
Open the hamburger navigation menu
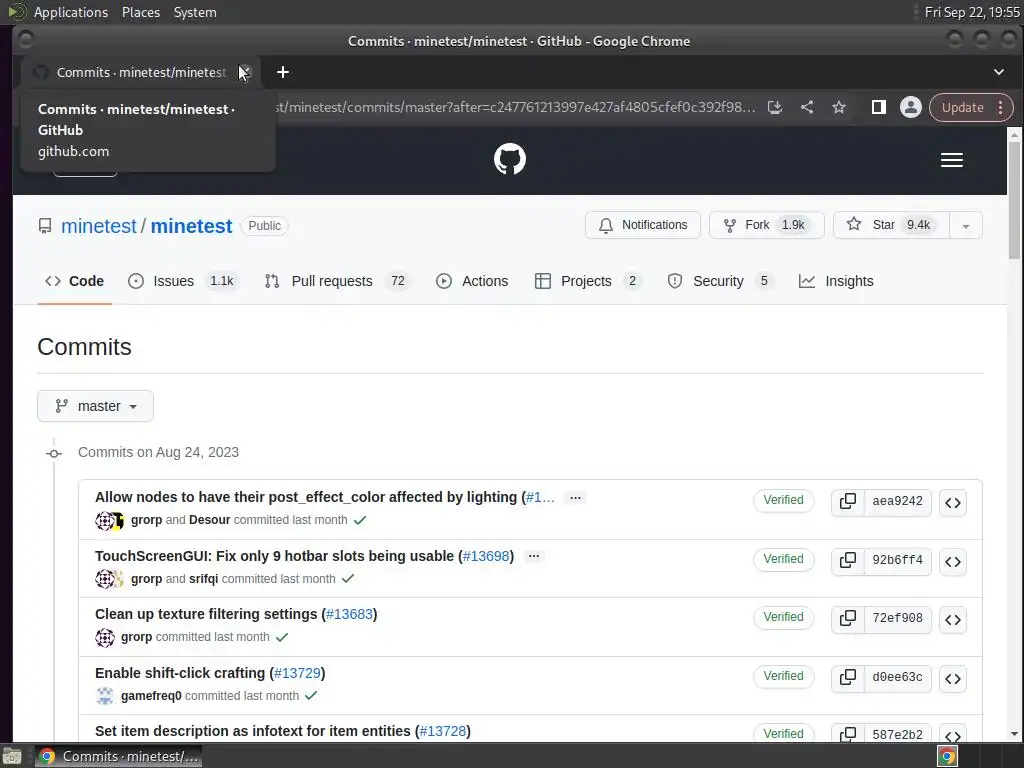952,160
